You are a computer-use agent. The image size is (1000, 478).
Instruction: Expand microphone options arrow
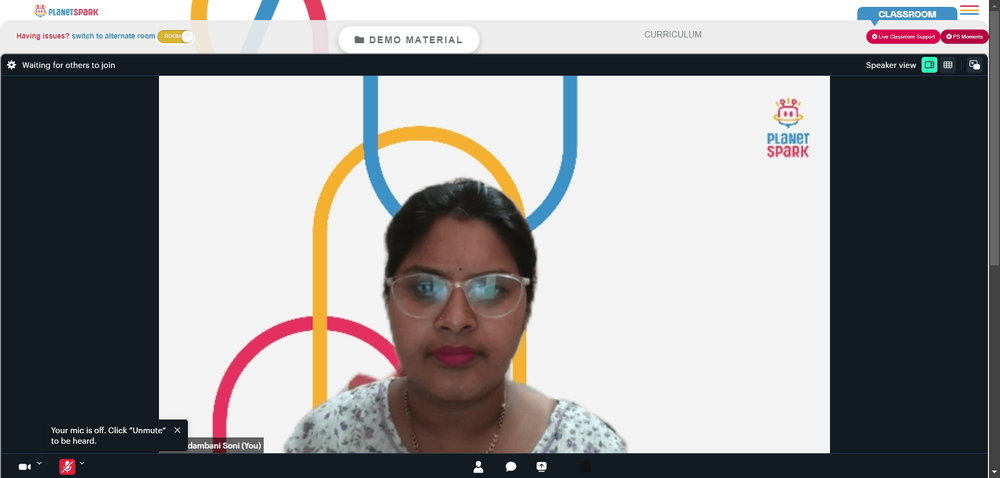coord(82,463)
